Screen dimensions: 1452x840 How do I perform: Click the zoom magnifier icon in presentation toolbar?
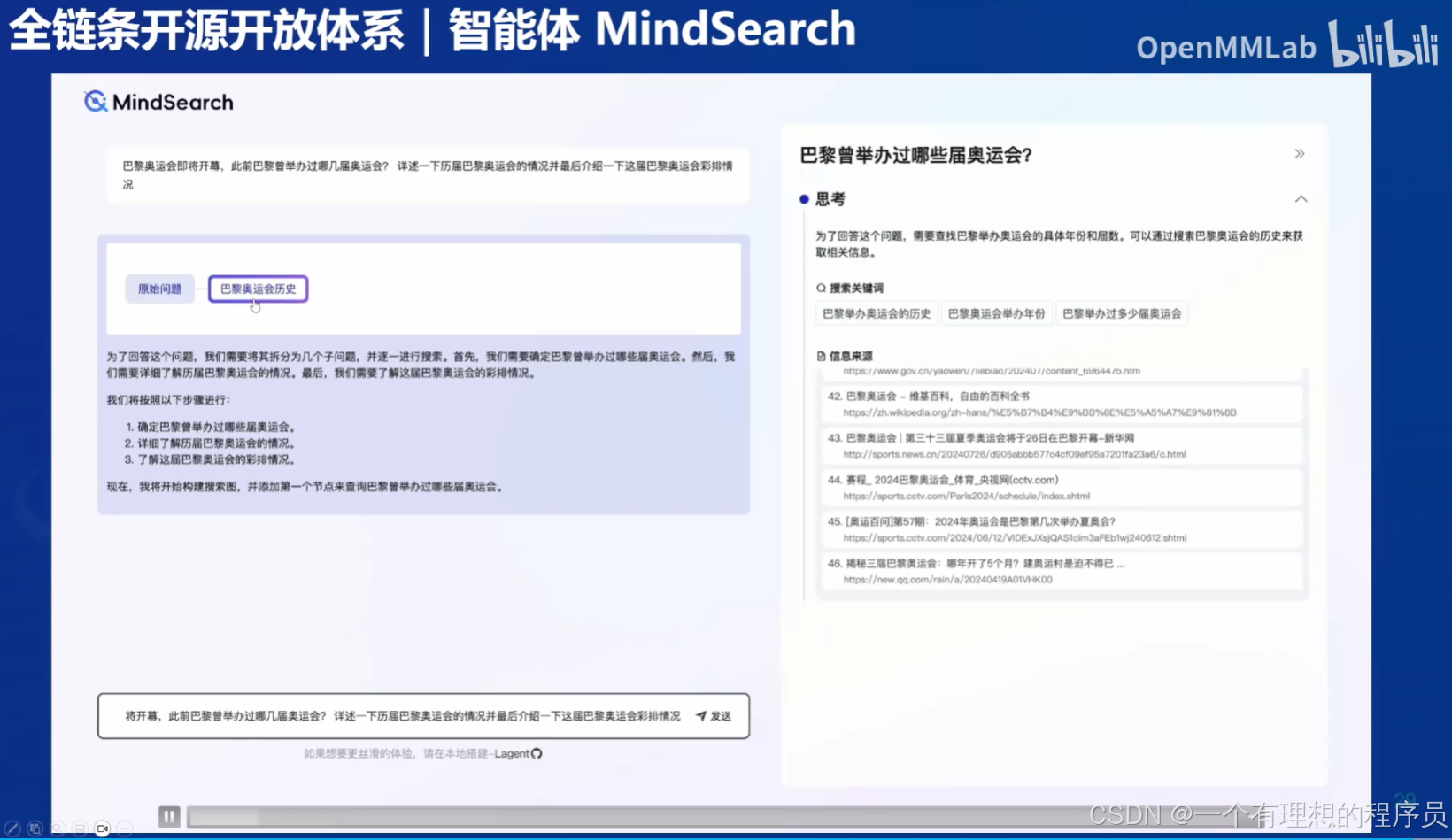point(57,828)
